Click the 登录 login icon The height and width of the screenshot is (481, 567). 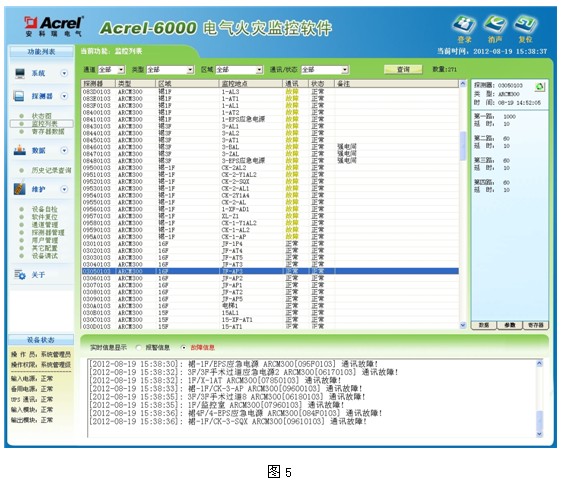coord(464,25)
